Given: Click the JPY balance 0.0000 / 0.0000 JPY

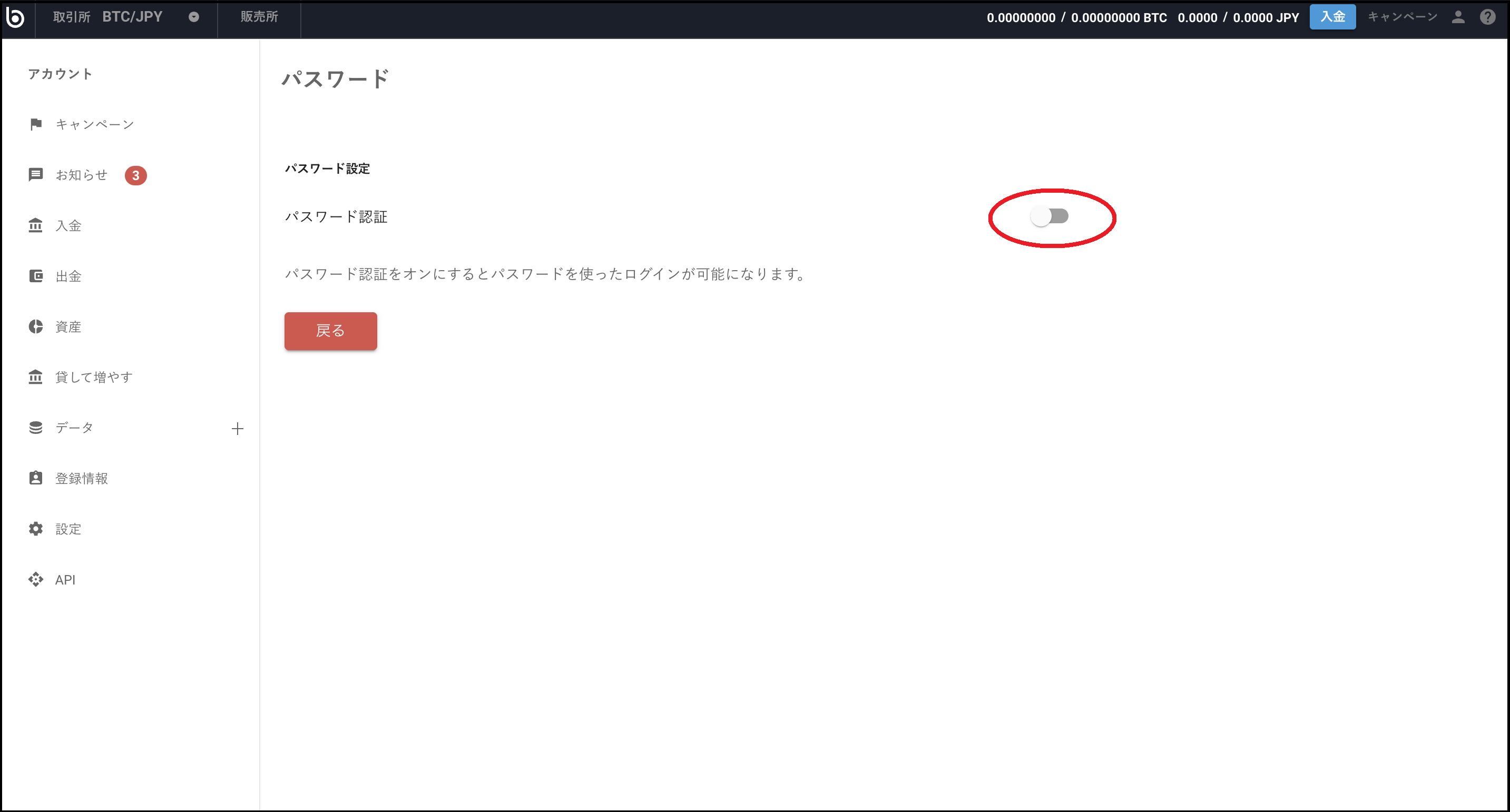Looking at the screenshot, I should pyautogui.click(x=1239, y=17).
